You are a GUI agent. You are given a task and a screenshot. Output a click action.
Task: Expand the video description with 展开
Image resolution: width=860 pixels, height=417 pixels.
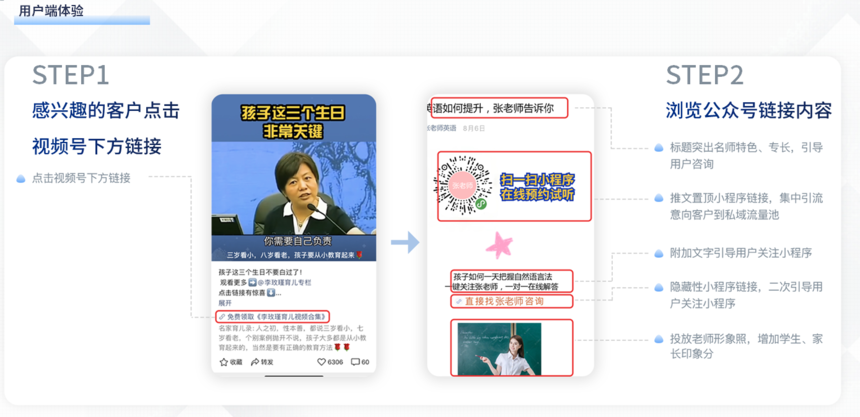point(225,302)
